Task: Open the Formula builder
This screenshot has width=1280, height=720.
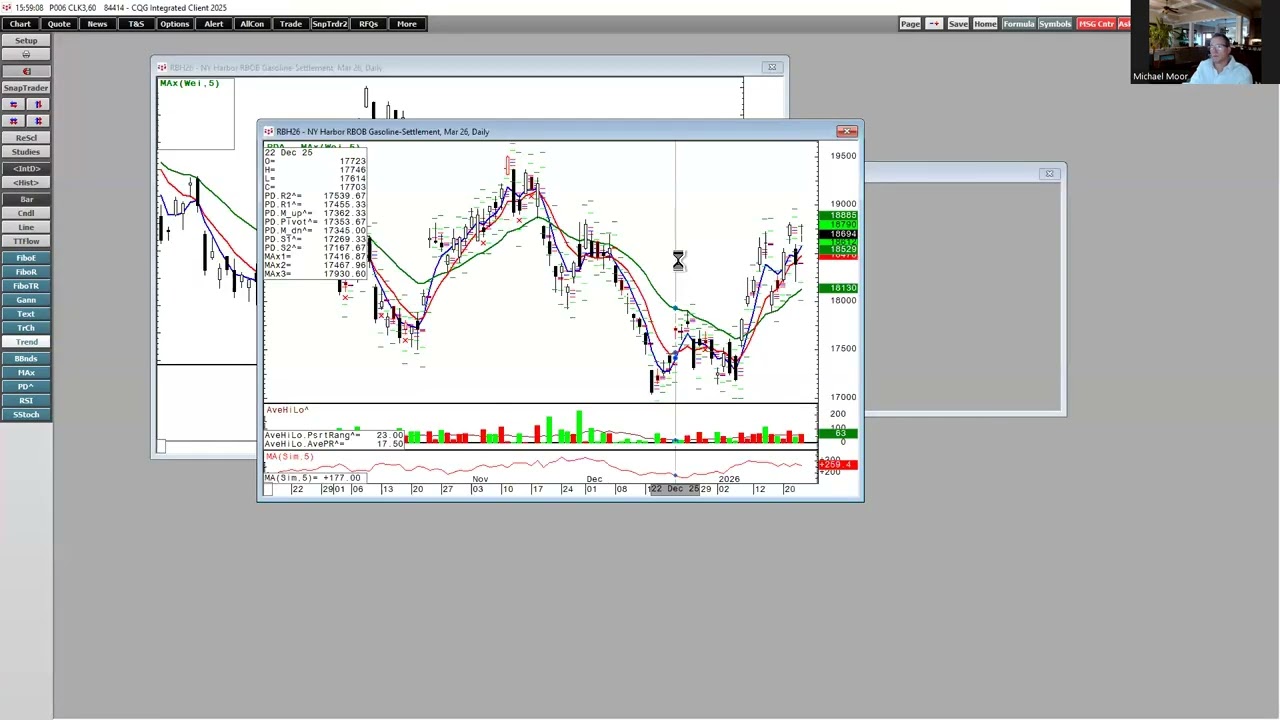Action: (1018, 24)
